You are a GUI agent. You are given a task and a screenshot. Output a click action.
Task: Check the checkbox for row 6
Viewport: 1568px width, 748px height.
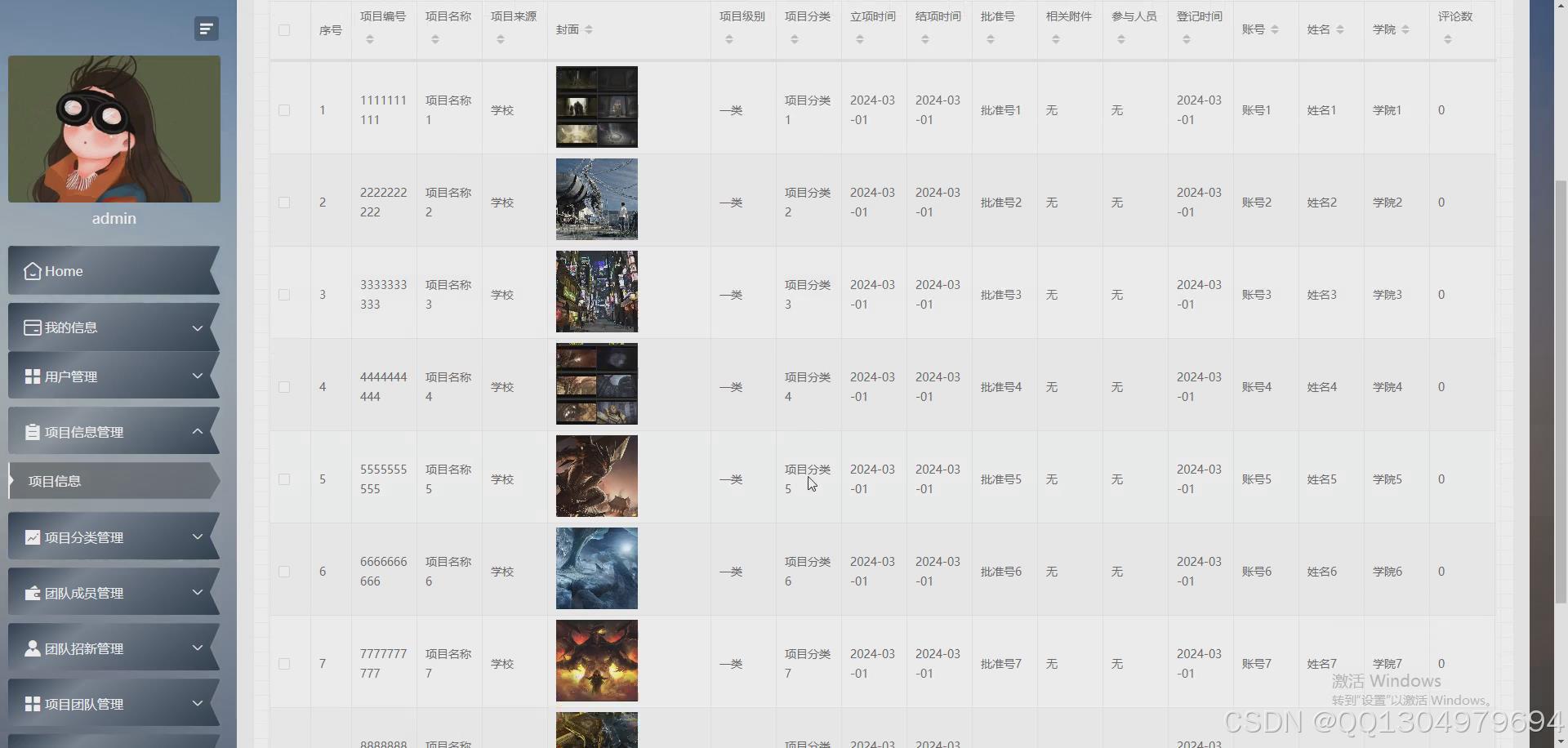pos(284,572)
